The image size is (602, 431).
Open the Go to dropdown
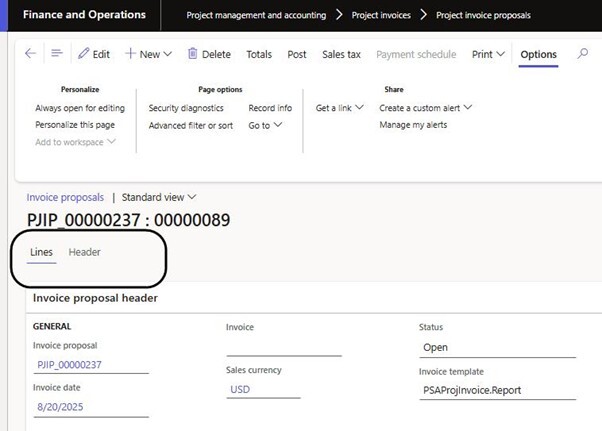click(265, 125)
